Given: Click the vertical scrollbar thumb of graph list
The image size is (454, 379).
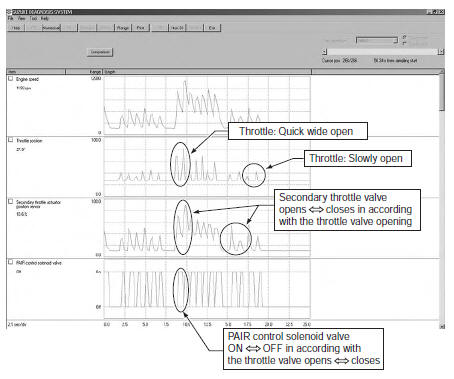Looking at the screenshot, I should pos(442,92).
